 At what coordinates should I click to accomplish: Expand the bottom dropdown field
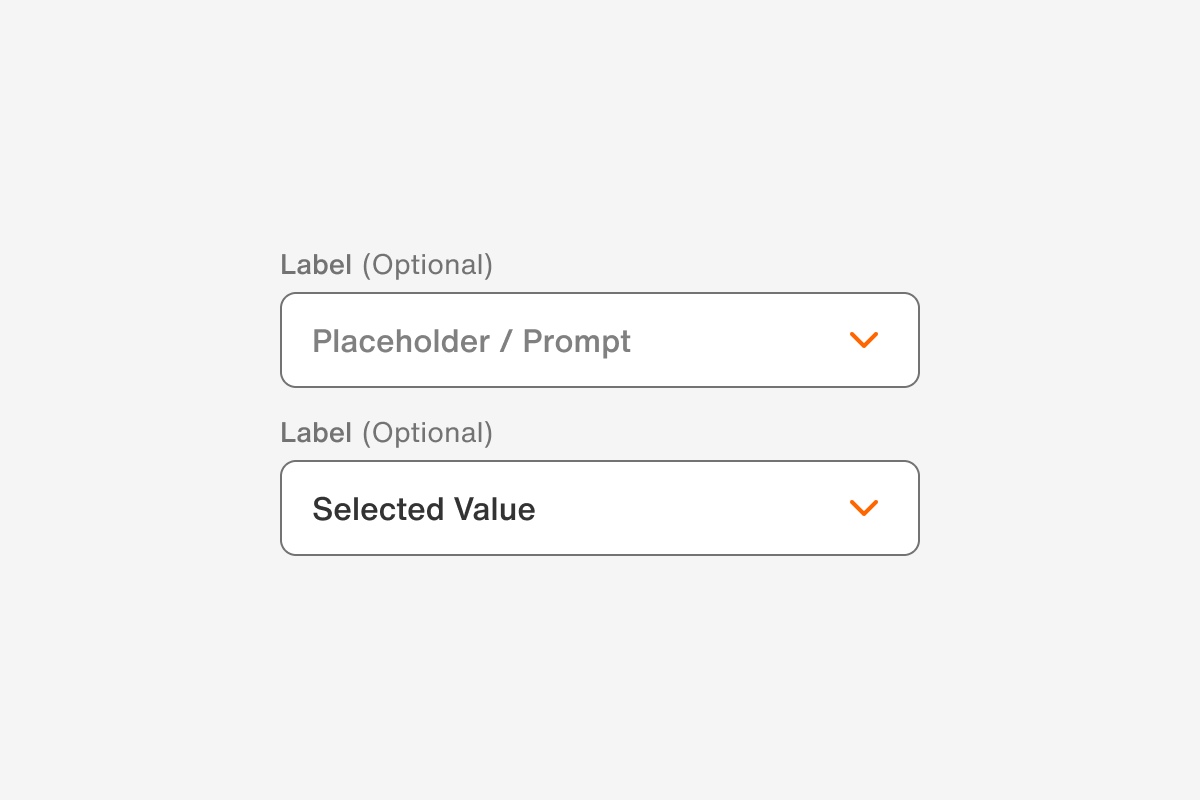click(600, 508)
